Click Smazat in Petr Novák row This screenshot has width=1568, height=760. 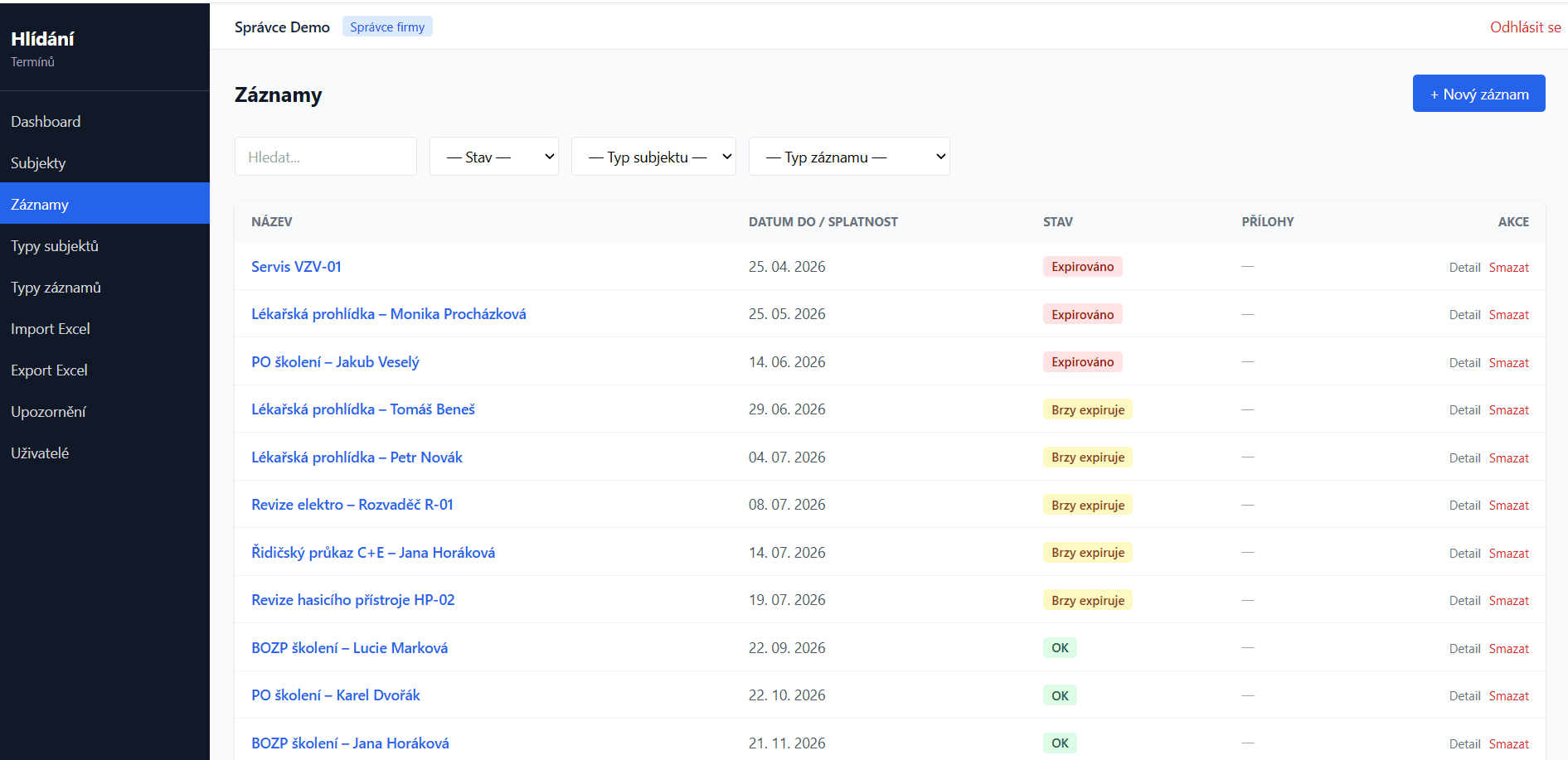tap(1508, 458)
